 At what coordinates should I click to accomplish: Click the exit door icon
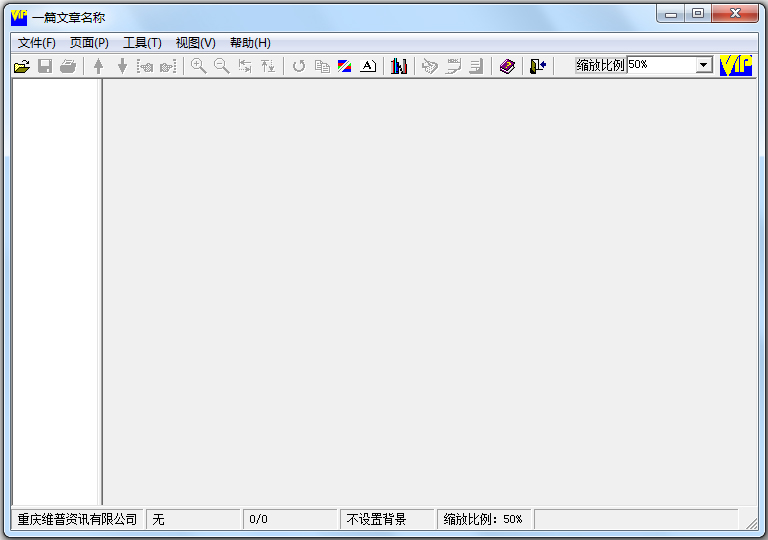point(538,66)
